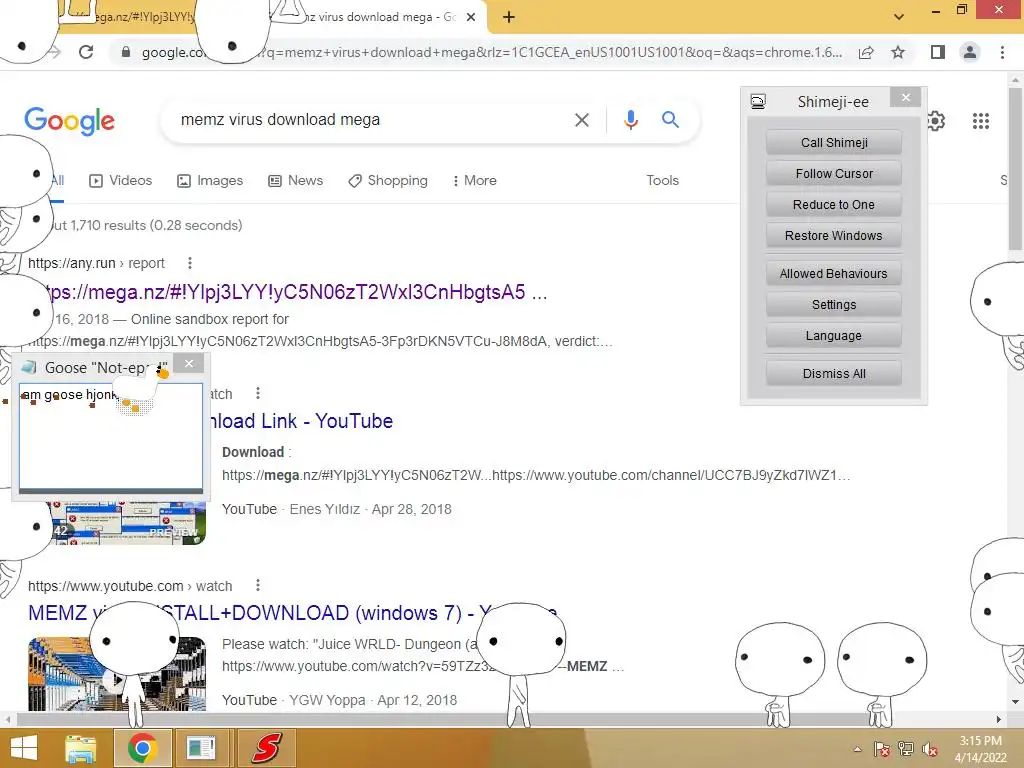This screenshot has height=768, width=1024.
Task: Open the muted volume tray icon
Action: [x=930, y=749]
